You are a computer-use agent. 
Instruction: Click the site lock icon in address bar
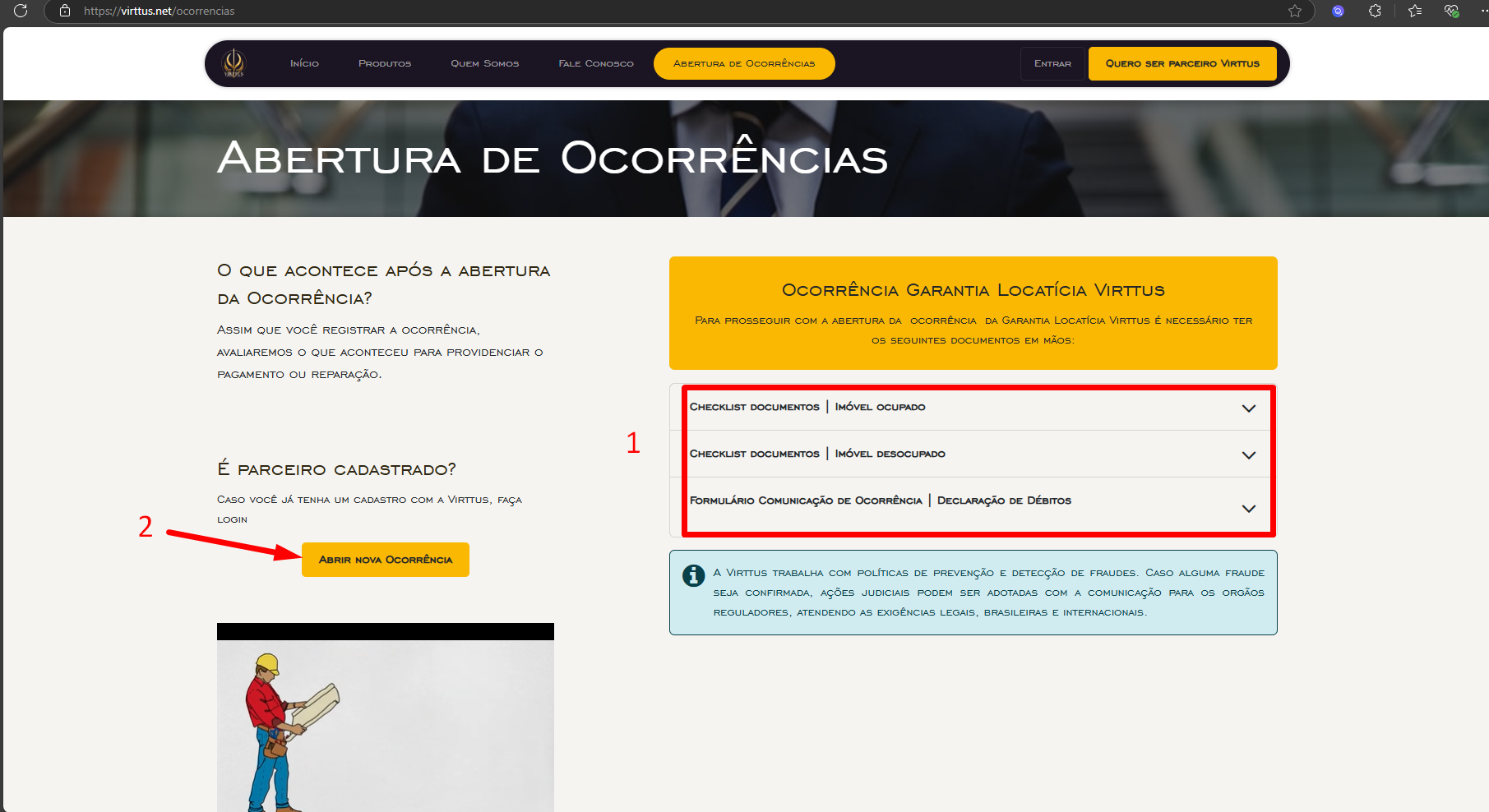[x=65, y=11]
